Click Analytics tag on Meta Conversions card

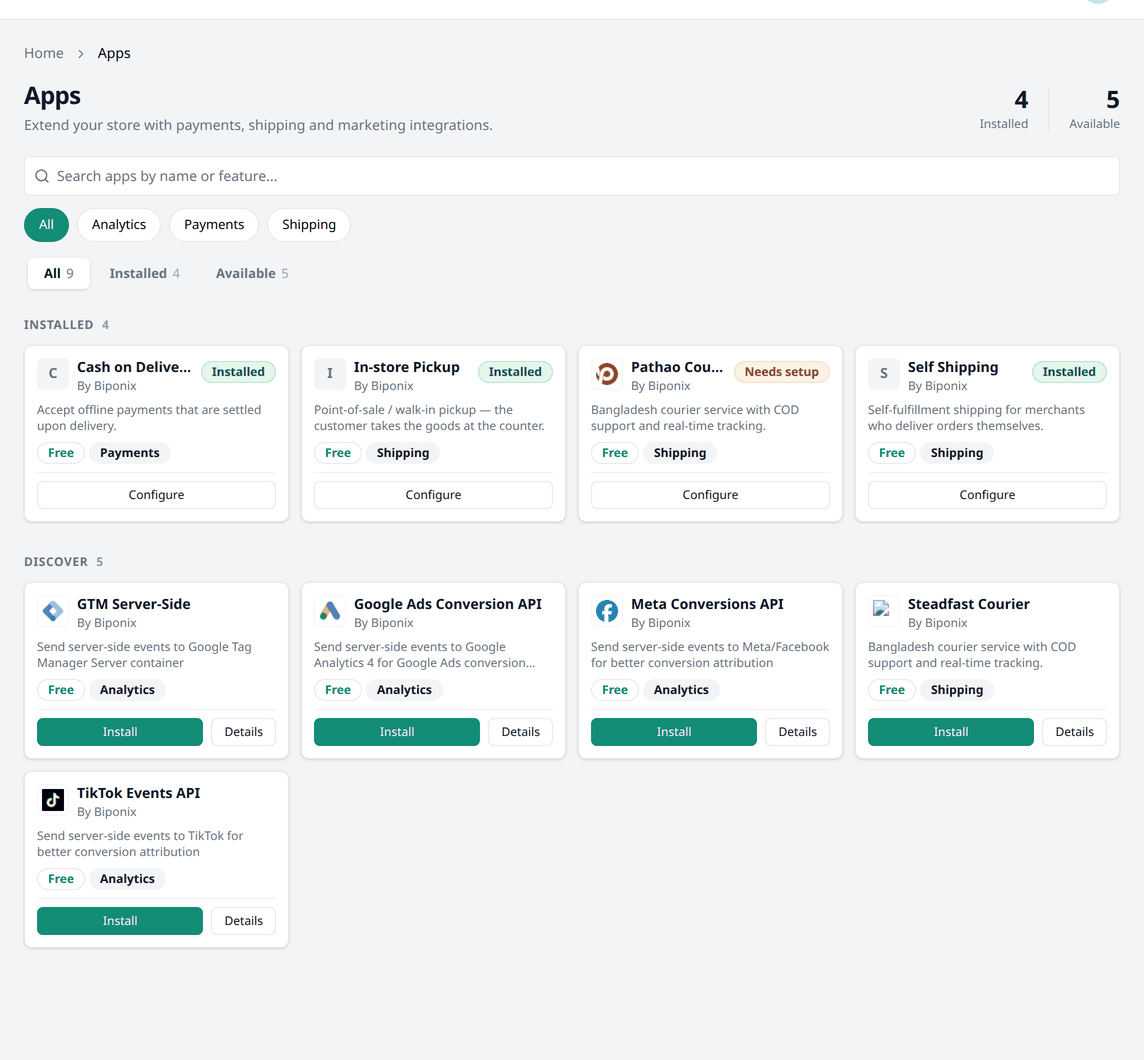click(x=681, y=690)
